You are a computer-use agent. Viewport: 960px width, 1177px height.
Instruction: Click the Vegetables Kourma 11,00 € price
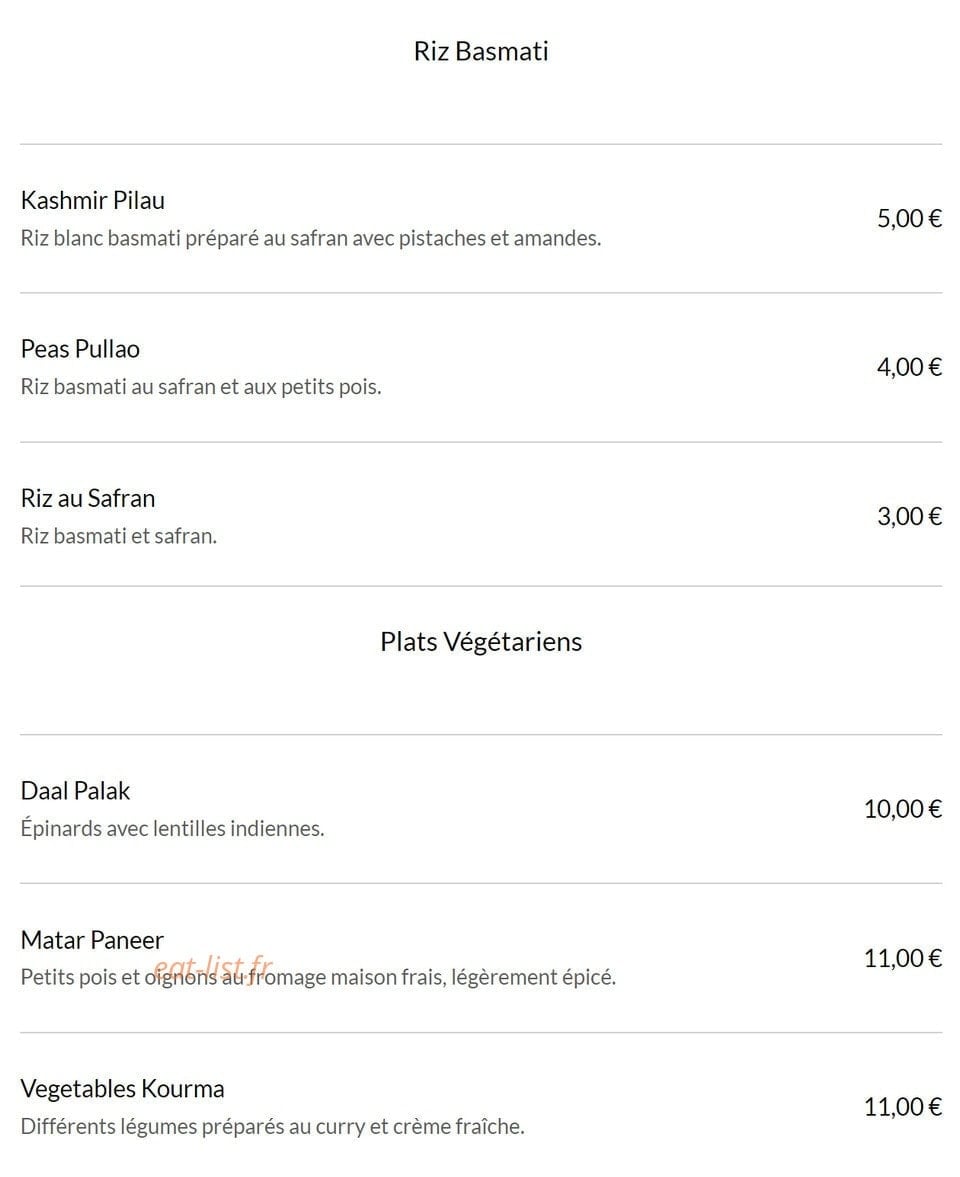coord(903,1106)
